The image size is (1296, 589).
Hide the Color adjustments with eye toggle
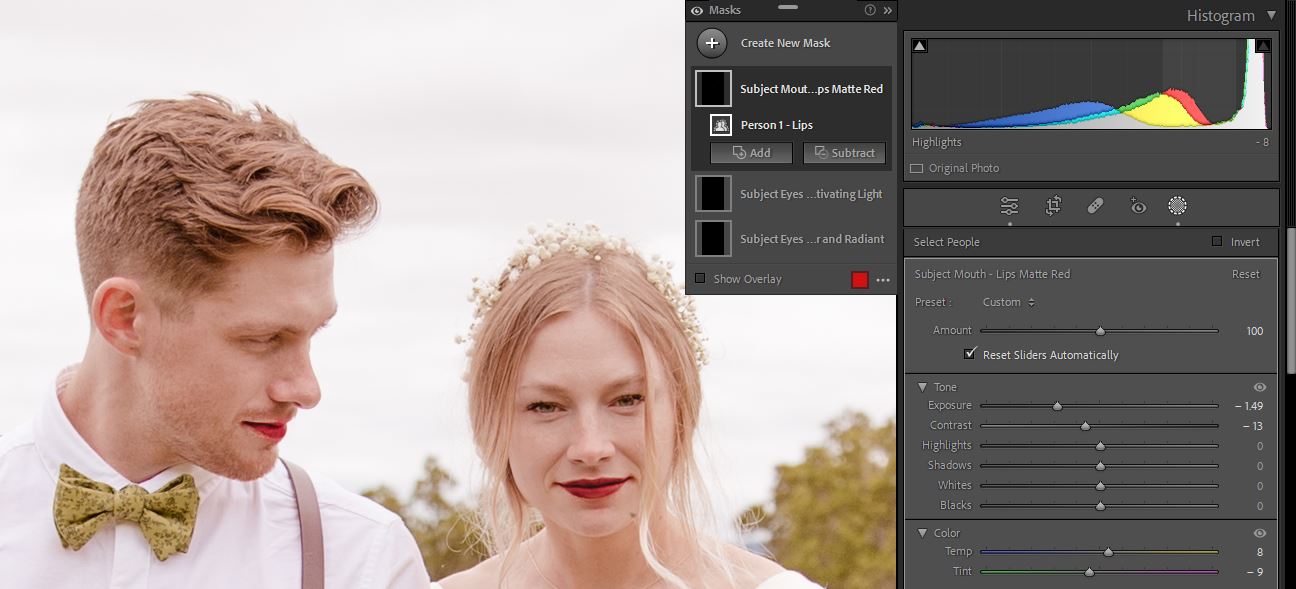pos(1259,533)
